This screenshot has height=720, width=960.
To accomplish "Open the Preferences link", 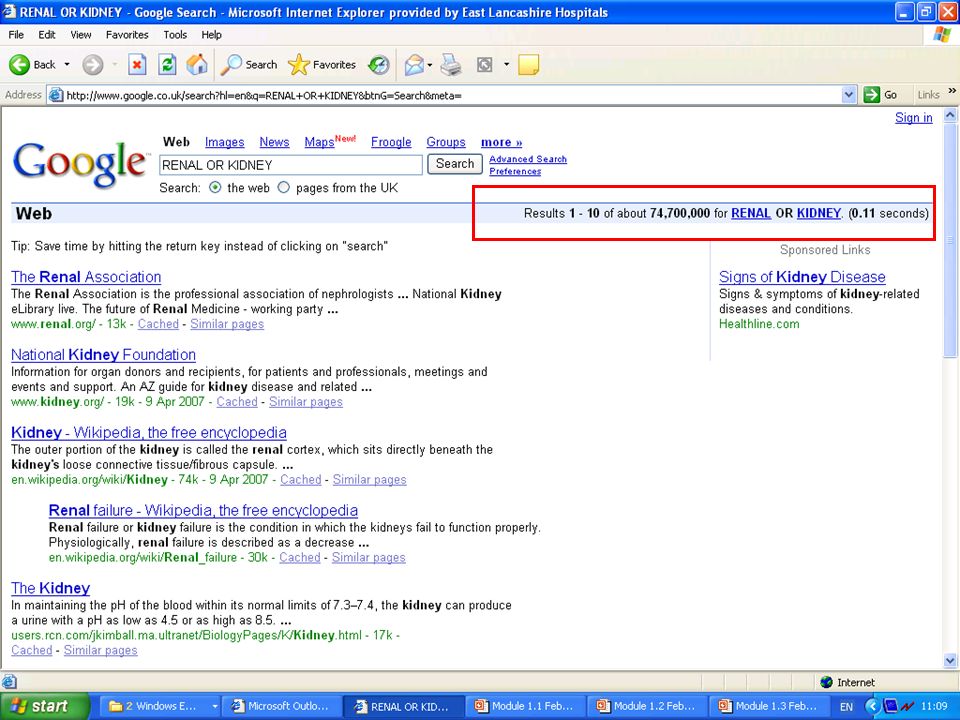I will pos(515,171).
